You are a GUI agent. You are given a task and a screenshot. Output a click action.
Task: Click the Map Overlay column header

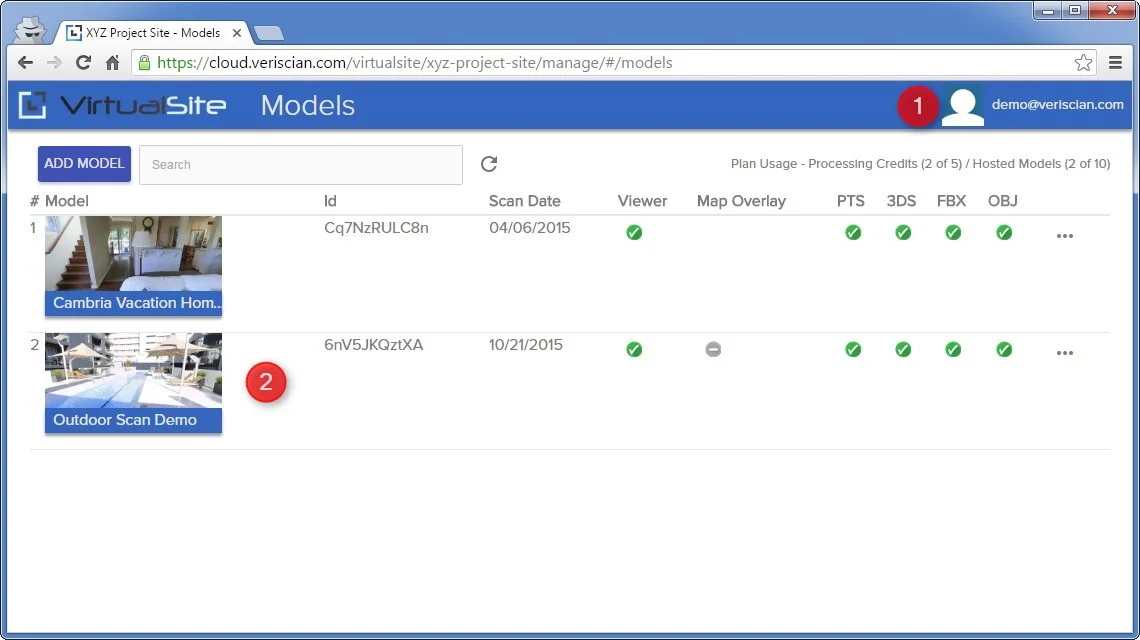pyautogui.click(x=741, y=201)
